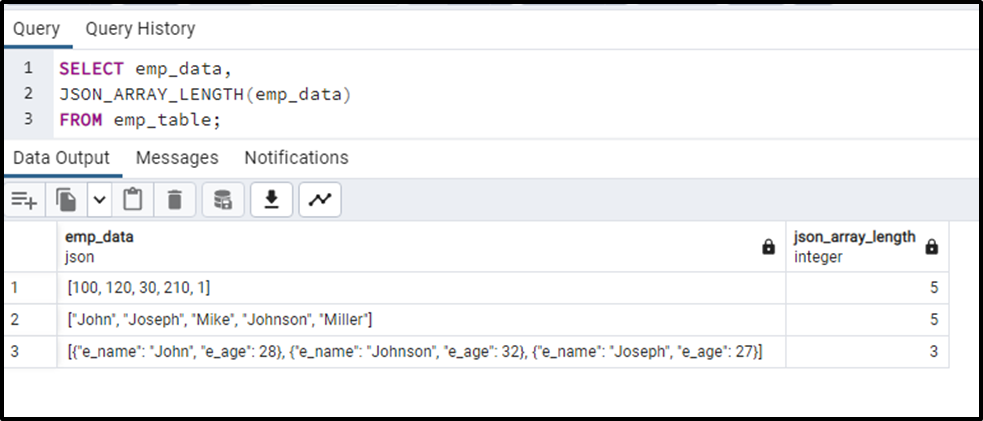Click line 3 FROM emp_table in editor
The width and height of the screenshot is (983, 421).
[x=140, y=120]
